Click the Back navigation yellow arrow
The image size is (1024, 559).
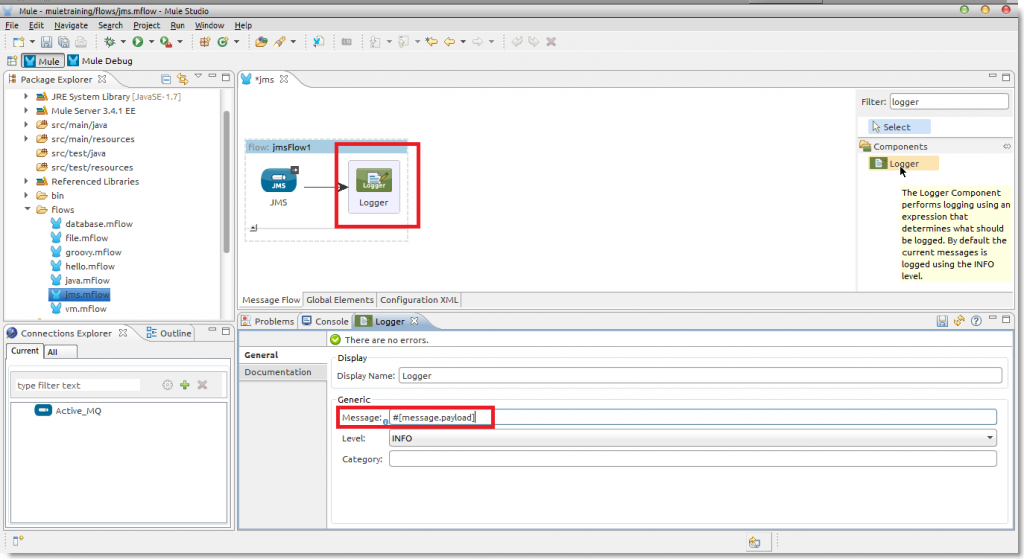(x=449, y=42)
